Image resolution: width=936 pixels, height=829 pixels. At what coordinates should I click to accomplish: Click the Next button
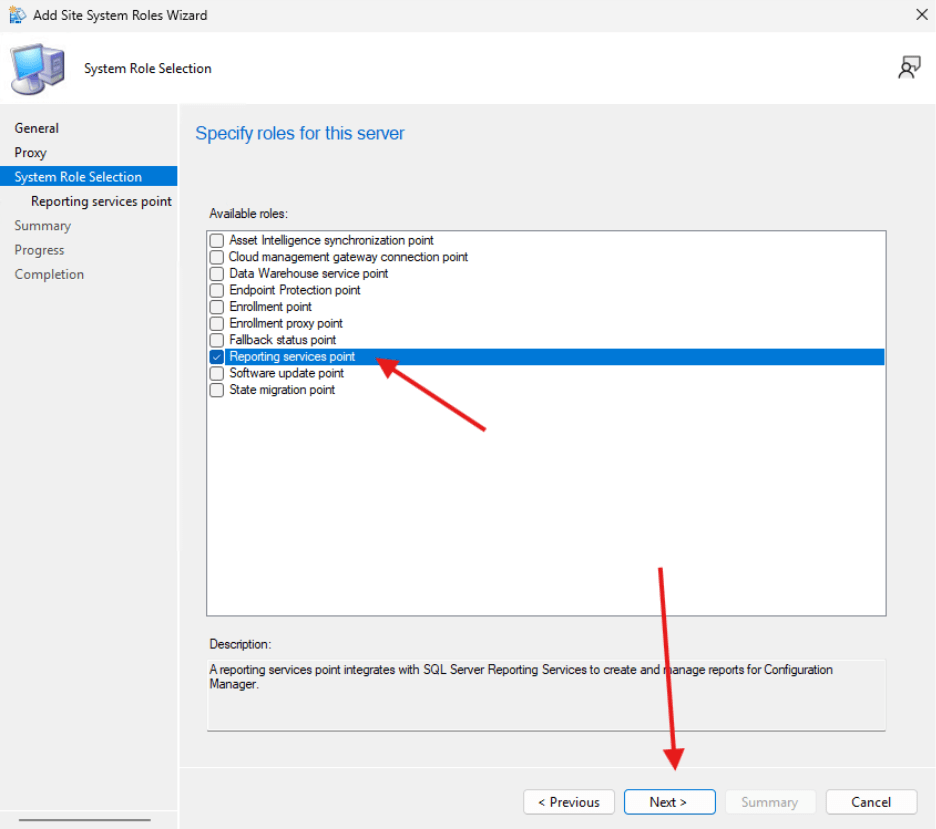[669, 802]
